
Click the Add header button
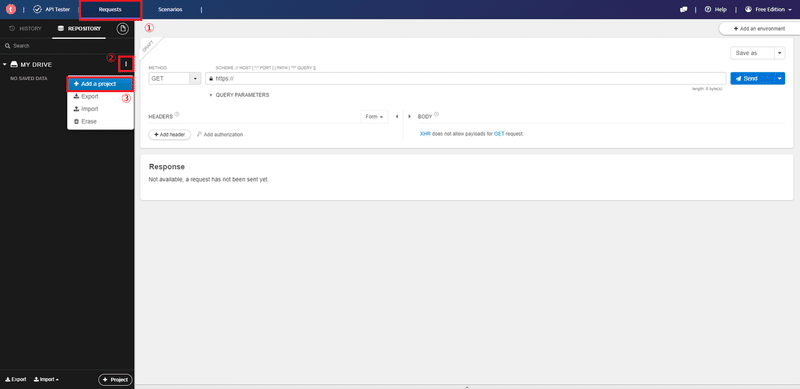[169, 134]
